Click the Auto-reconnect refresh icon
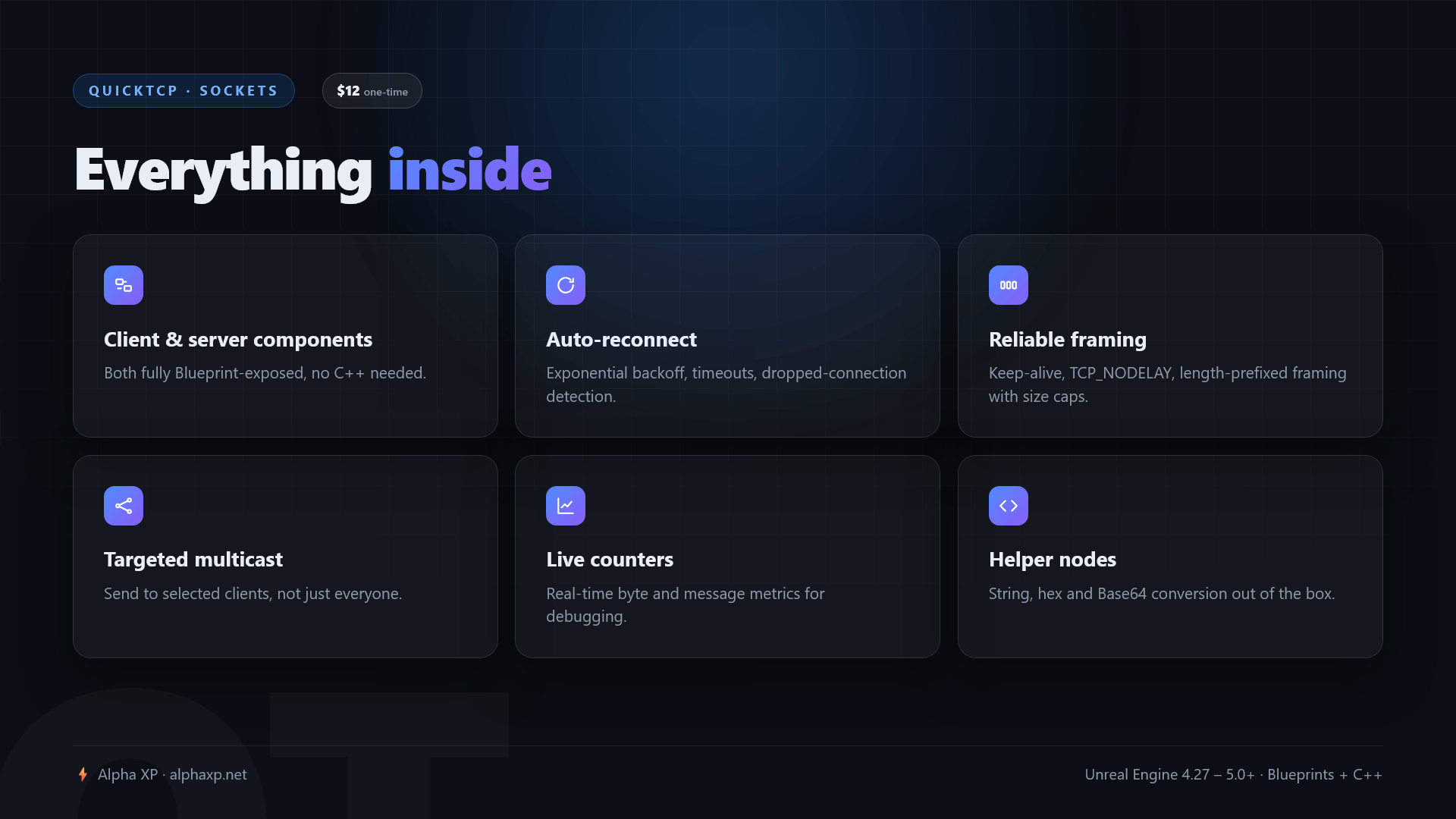Viewport: 1456px width, 819px height. (566, 285)
